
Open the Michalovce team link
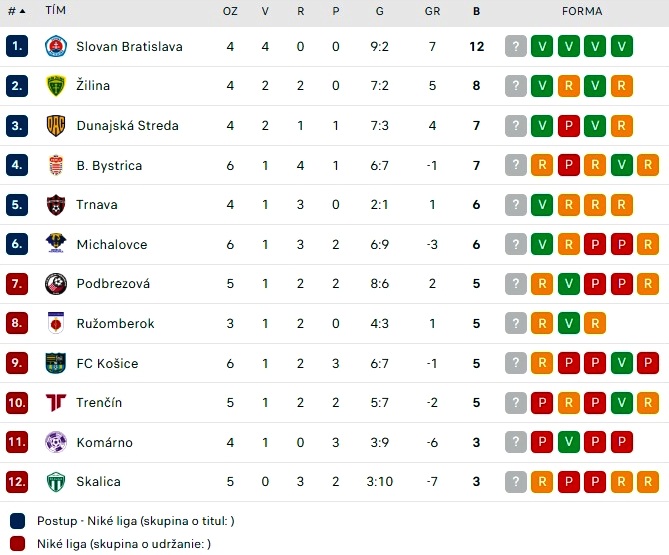(112, 244)
